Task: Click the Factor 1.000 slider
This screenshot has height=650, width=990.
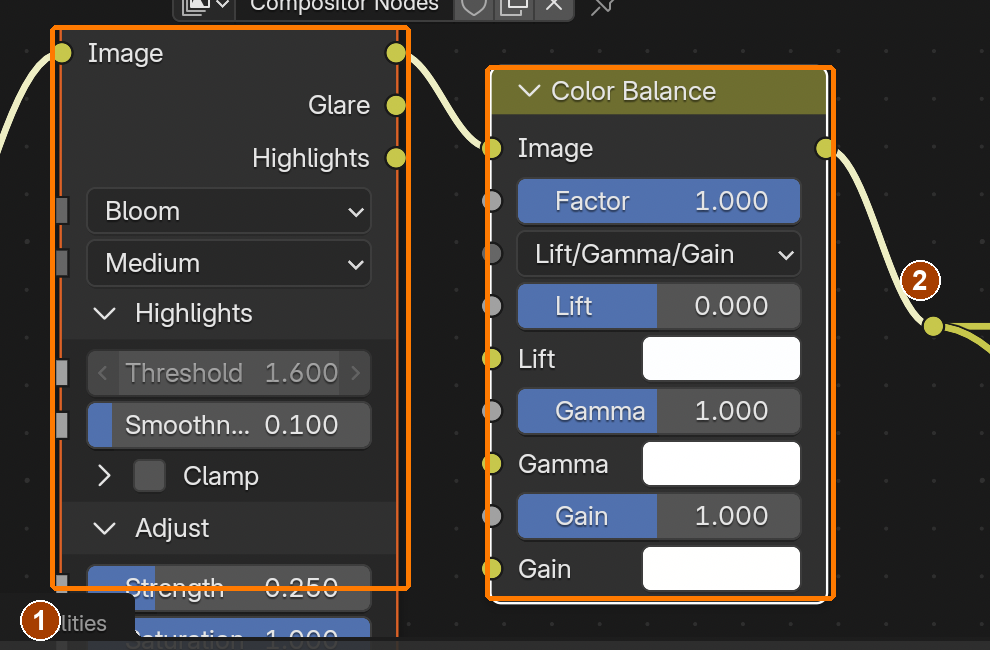Action: (659, 202)
